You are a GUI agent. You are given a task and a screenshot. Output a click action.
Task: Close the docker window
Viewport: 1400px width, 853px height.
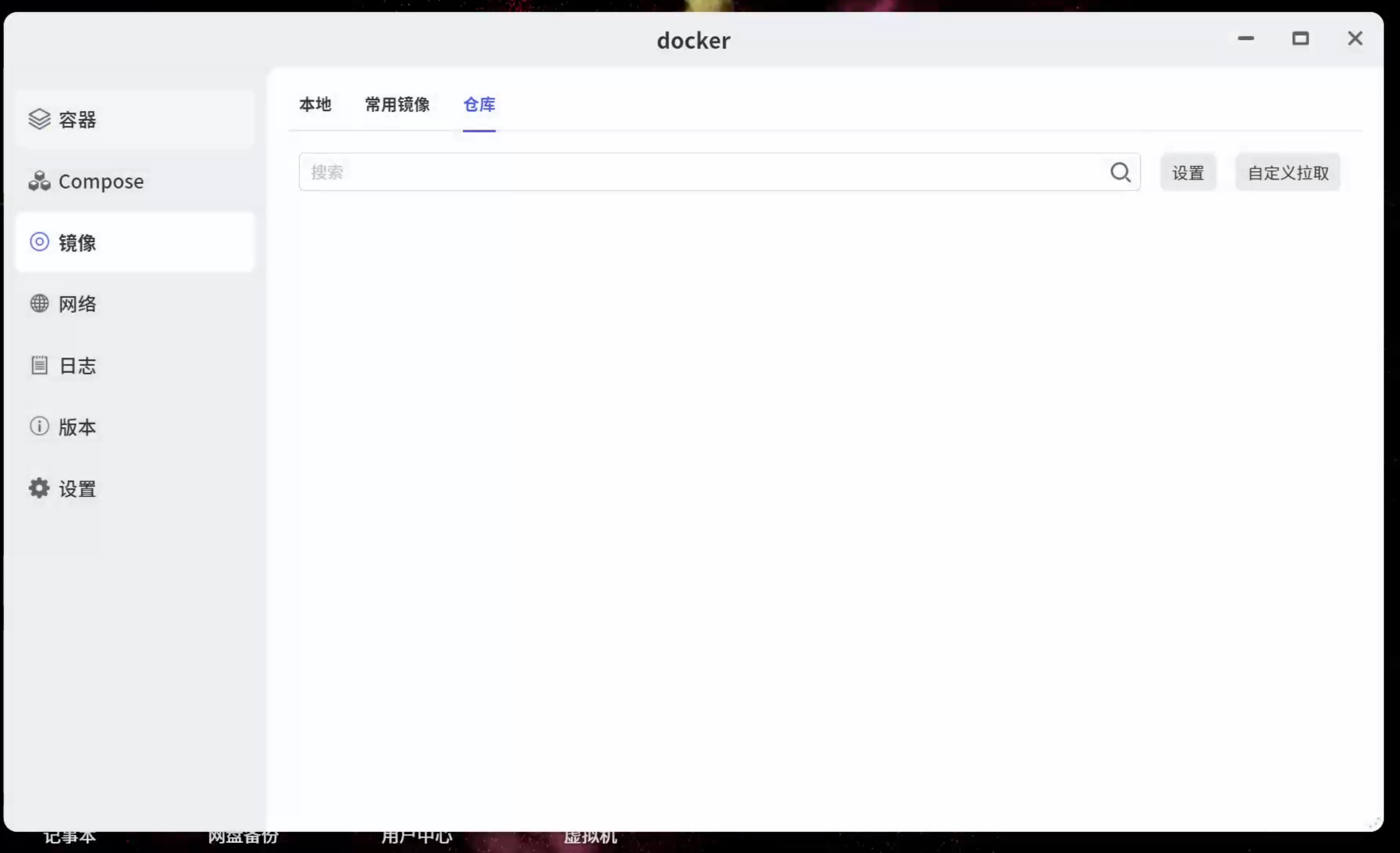click(1355, 39)
